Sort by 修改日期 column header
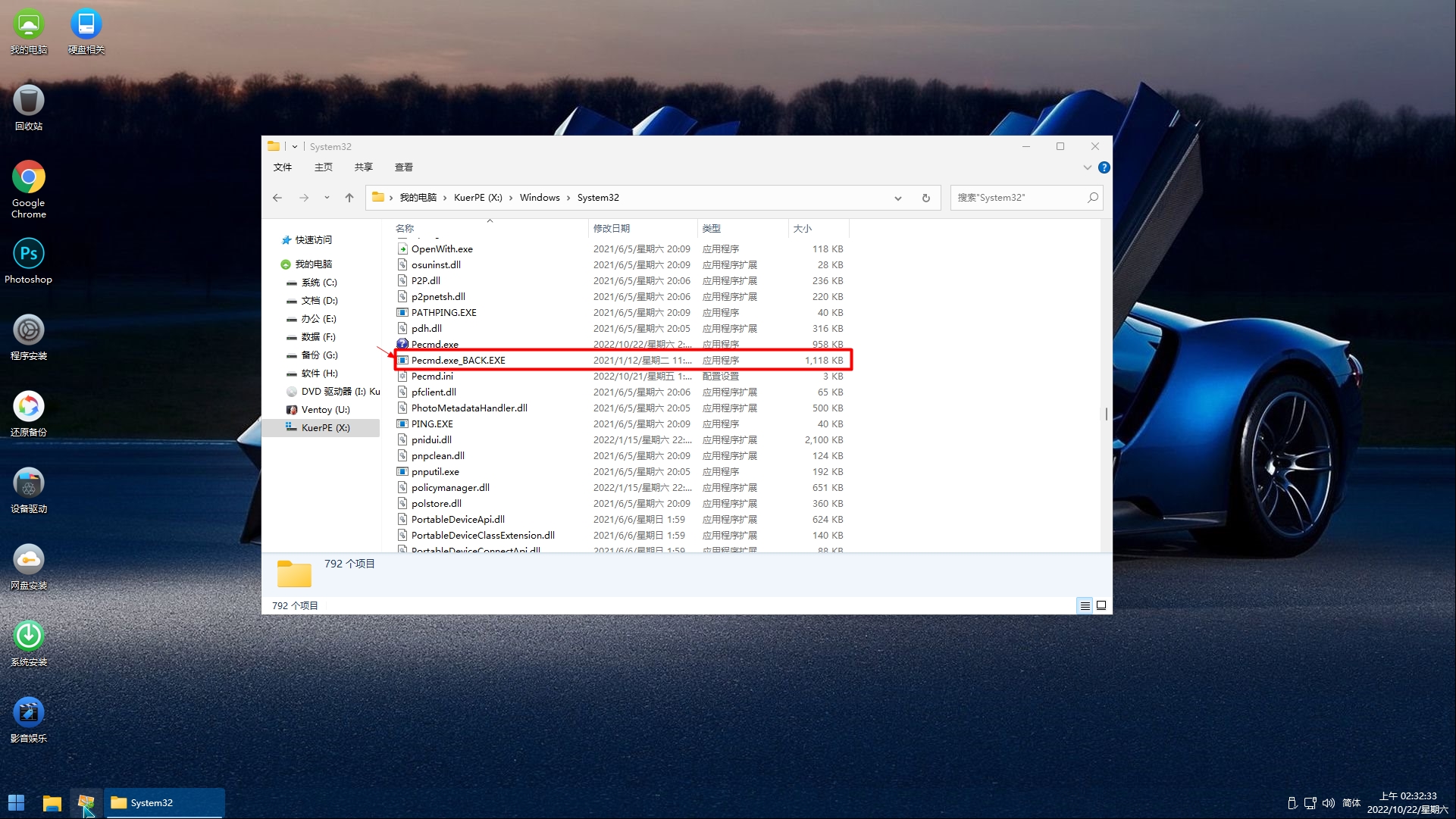The image size is (1456, 819). (642, 229)
